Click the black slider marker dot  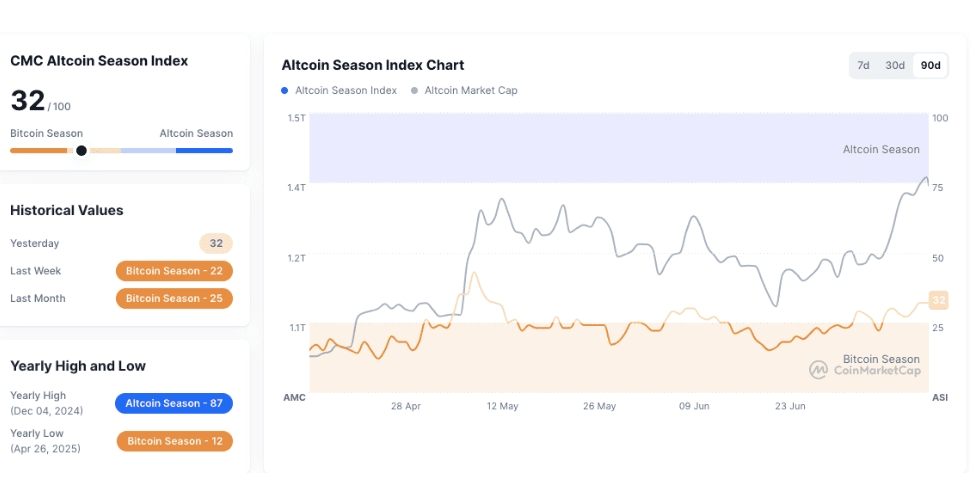[81, 151]
